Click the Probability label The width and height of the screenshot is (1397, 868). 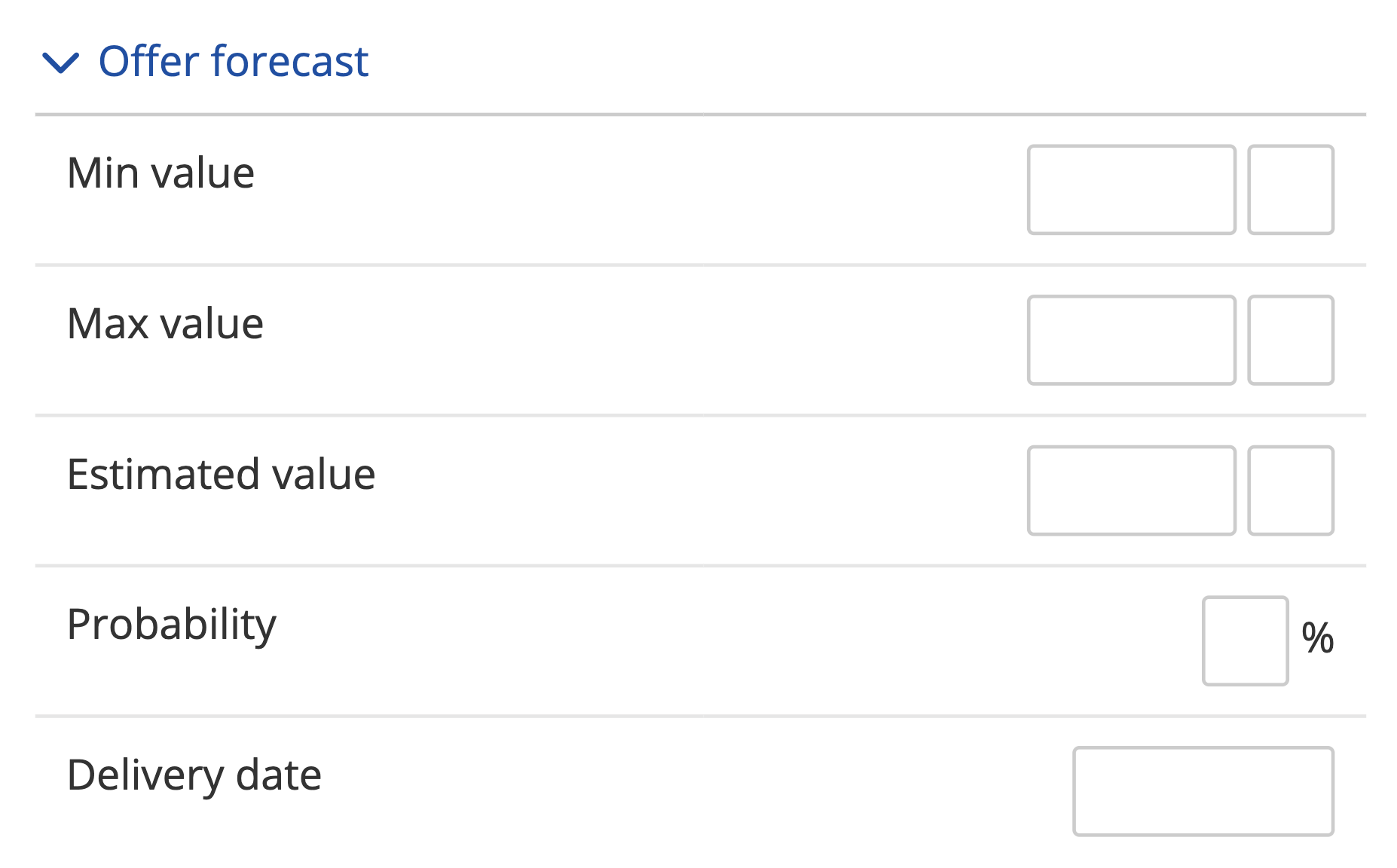click(x=172, y=625)
